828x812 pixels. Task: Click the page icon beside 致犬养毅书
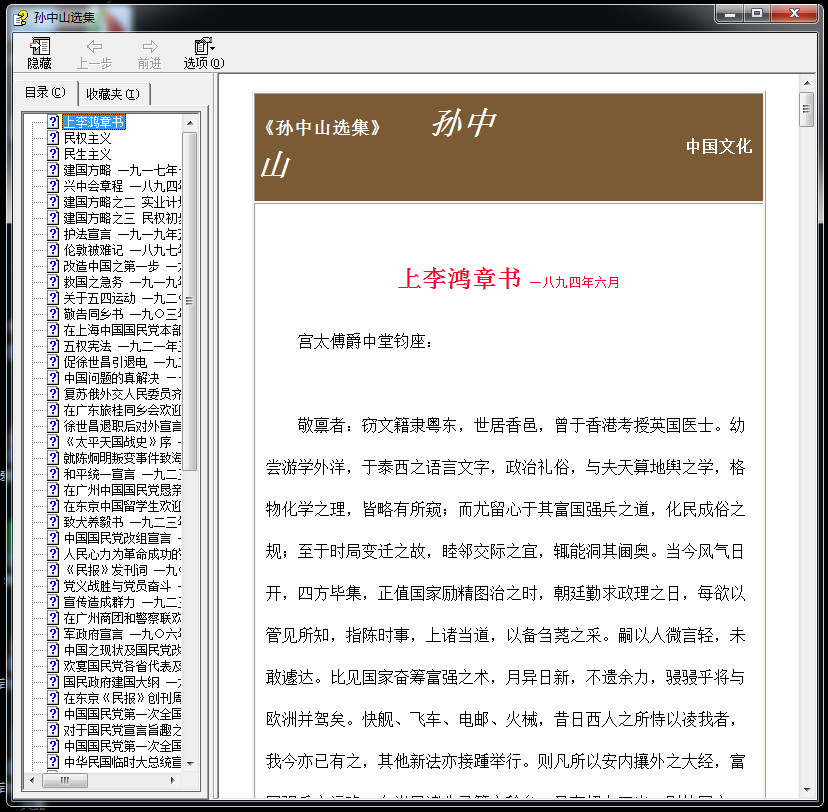[x=53, y=522]
